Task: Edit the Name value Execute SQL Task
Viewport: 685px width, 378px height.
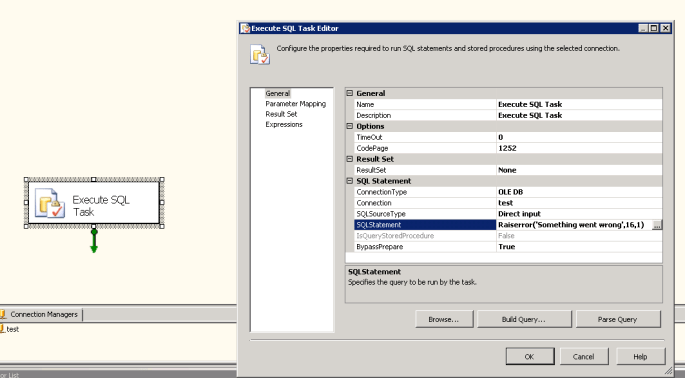Action: pyautogui.click(x=579, y=104)
